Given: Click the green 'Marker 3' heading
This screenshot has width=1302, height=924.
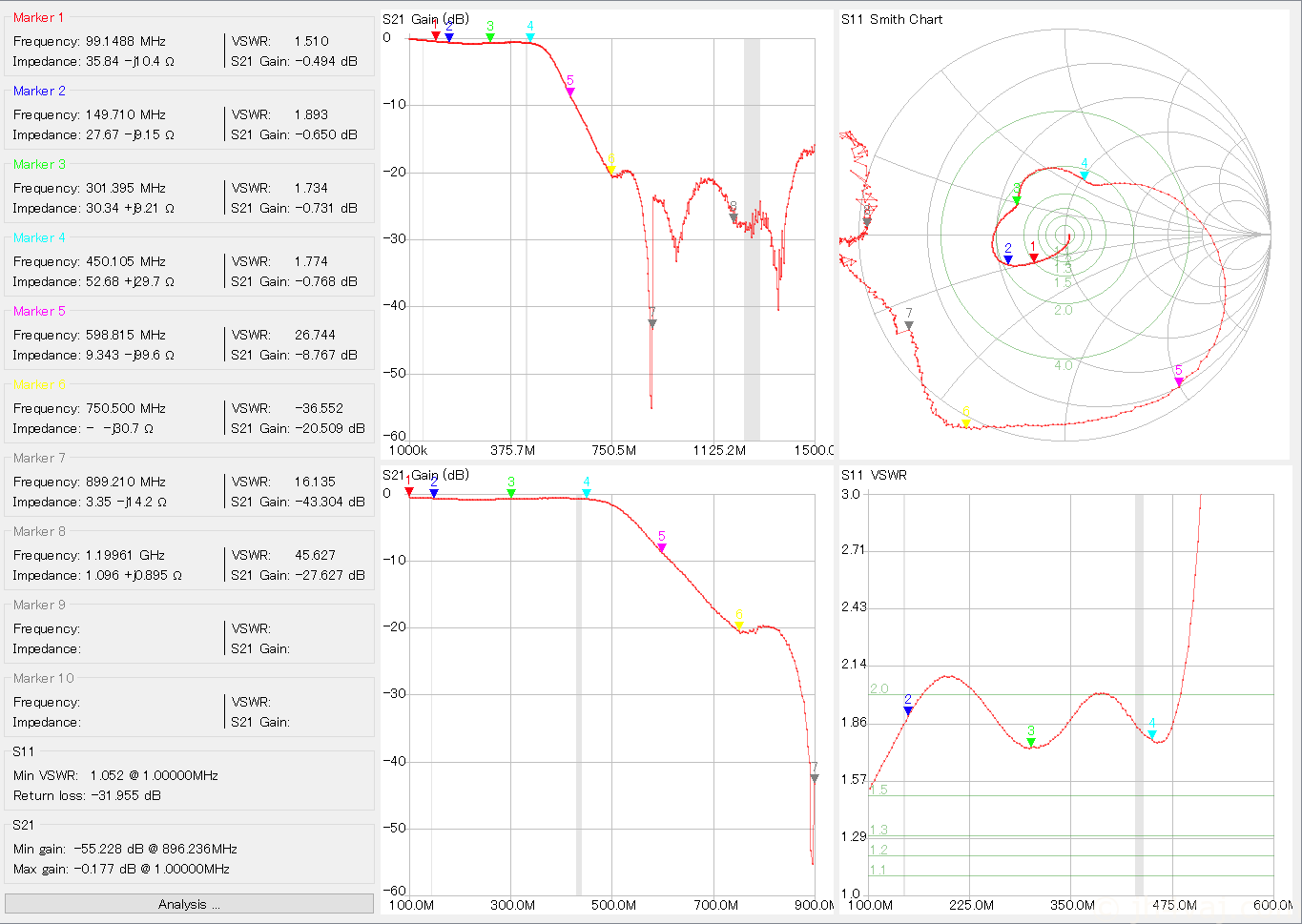Looking at the screenshot, I should coord(39,164).
